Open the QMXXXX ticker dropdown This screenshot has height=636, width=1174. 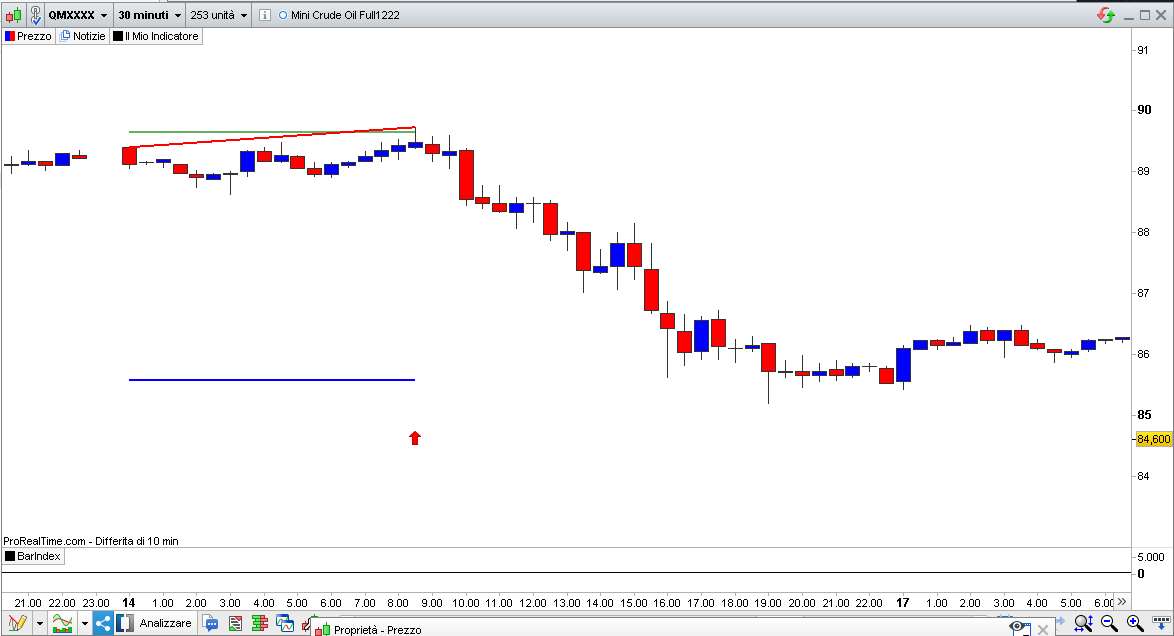click(79, 15)
